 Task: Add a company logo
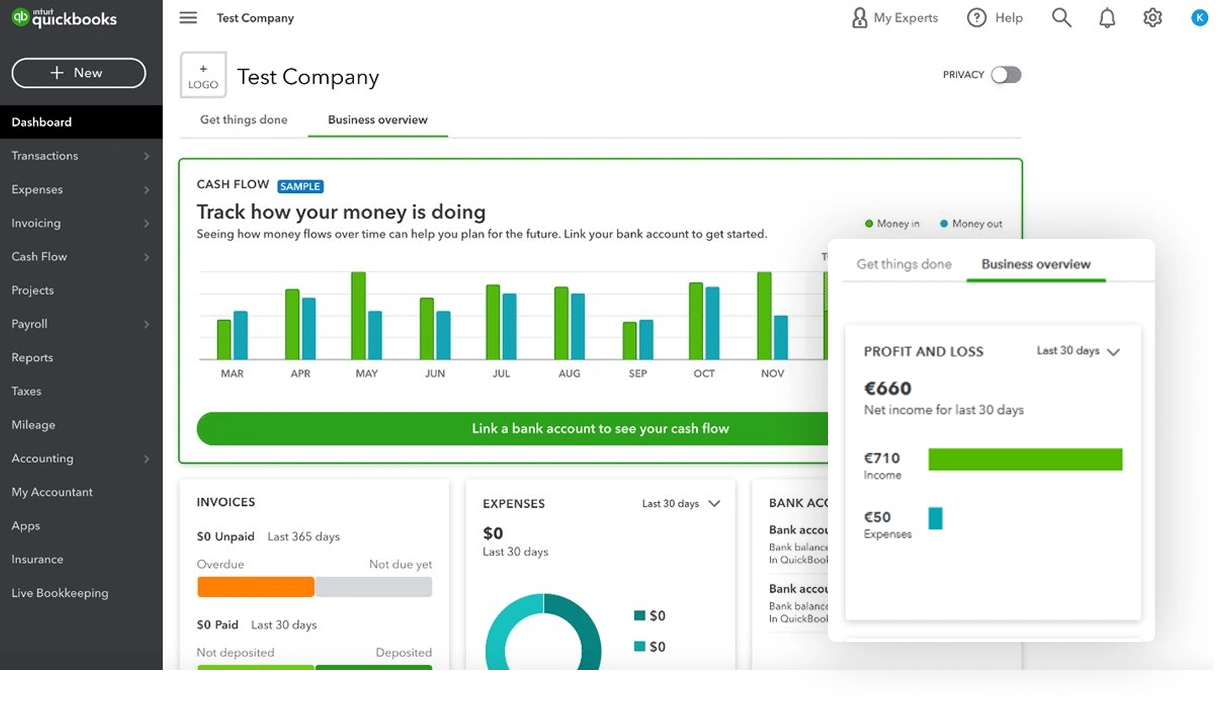click(203, 75)
